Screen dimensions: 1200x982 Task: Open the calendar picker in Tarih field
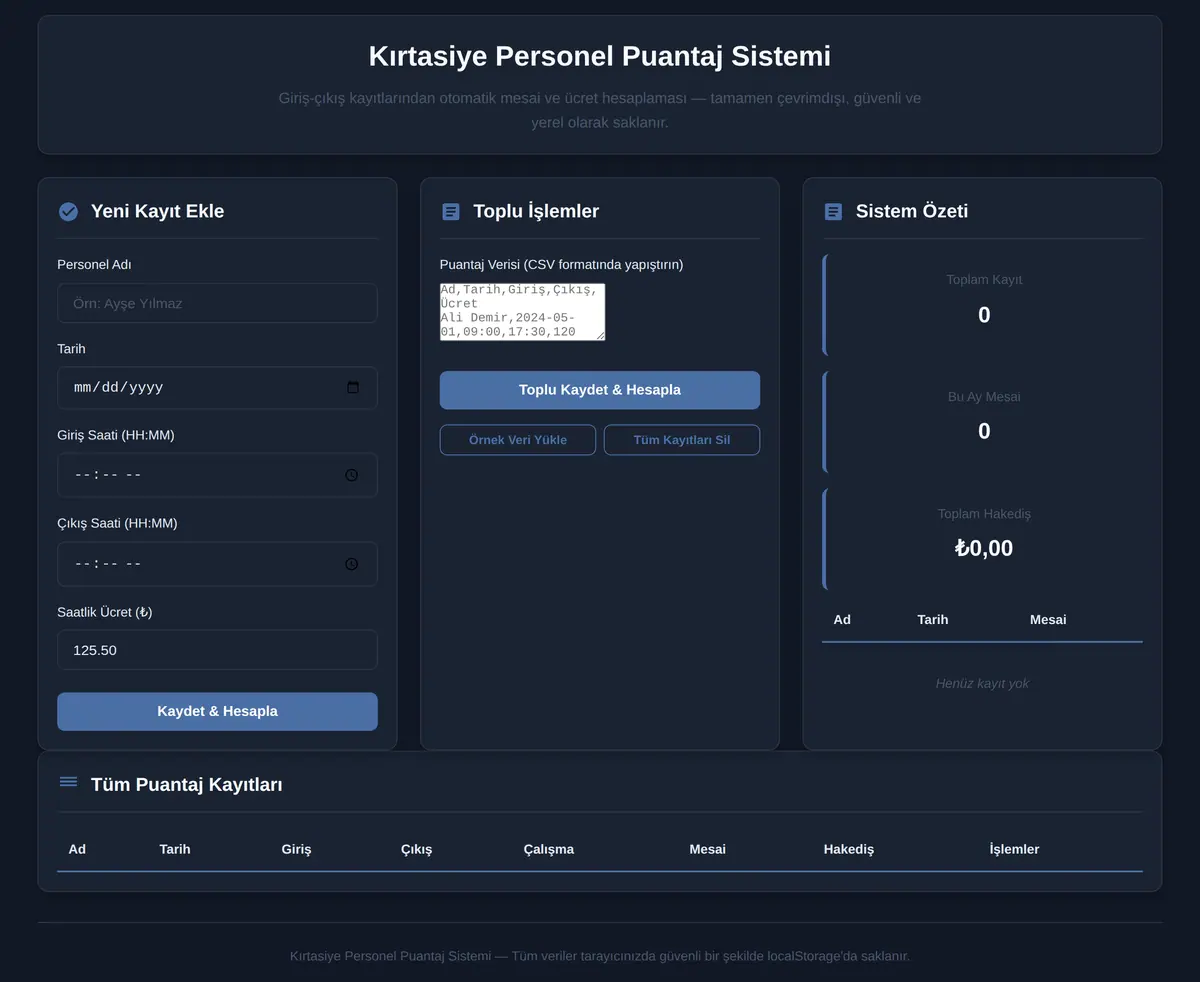353,388
